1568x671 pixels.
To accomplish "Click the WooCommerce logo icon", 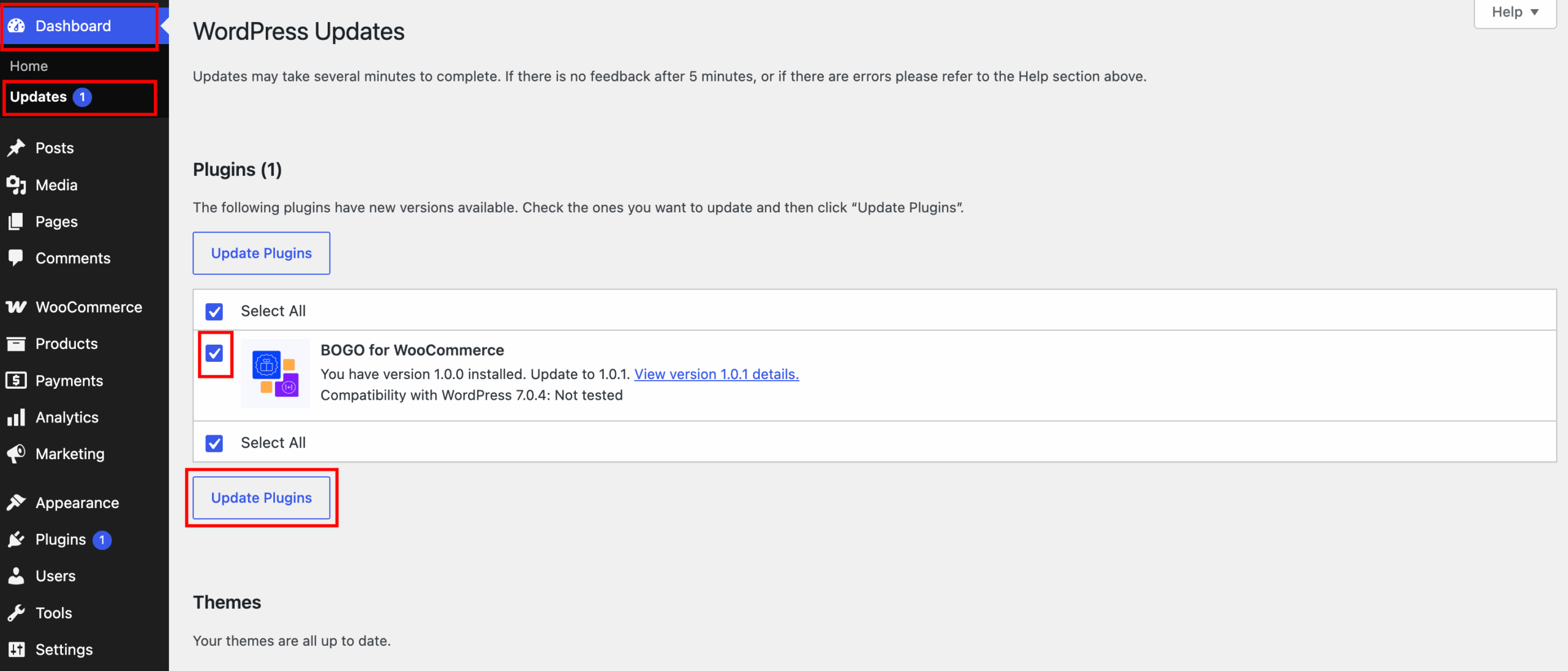I will 16,307.
